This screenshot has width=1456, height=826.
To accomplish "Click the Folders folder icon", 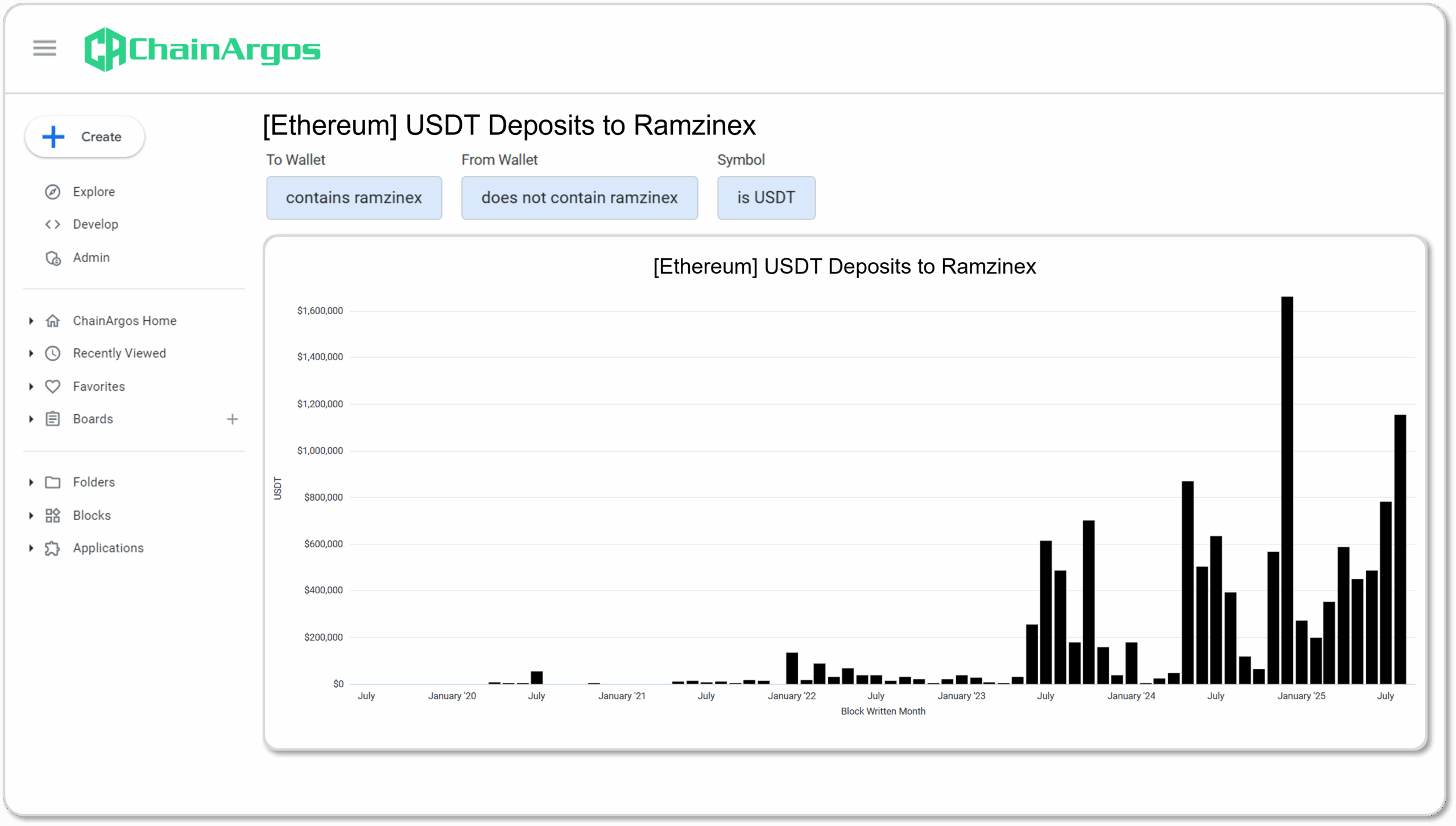I will coord(53,483).
